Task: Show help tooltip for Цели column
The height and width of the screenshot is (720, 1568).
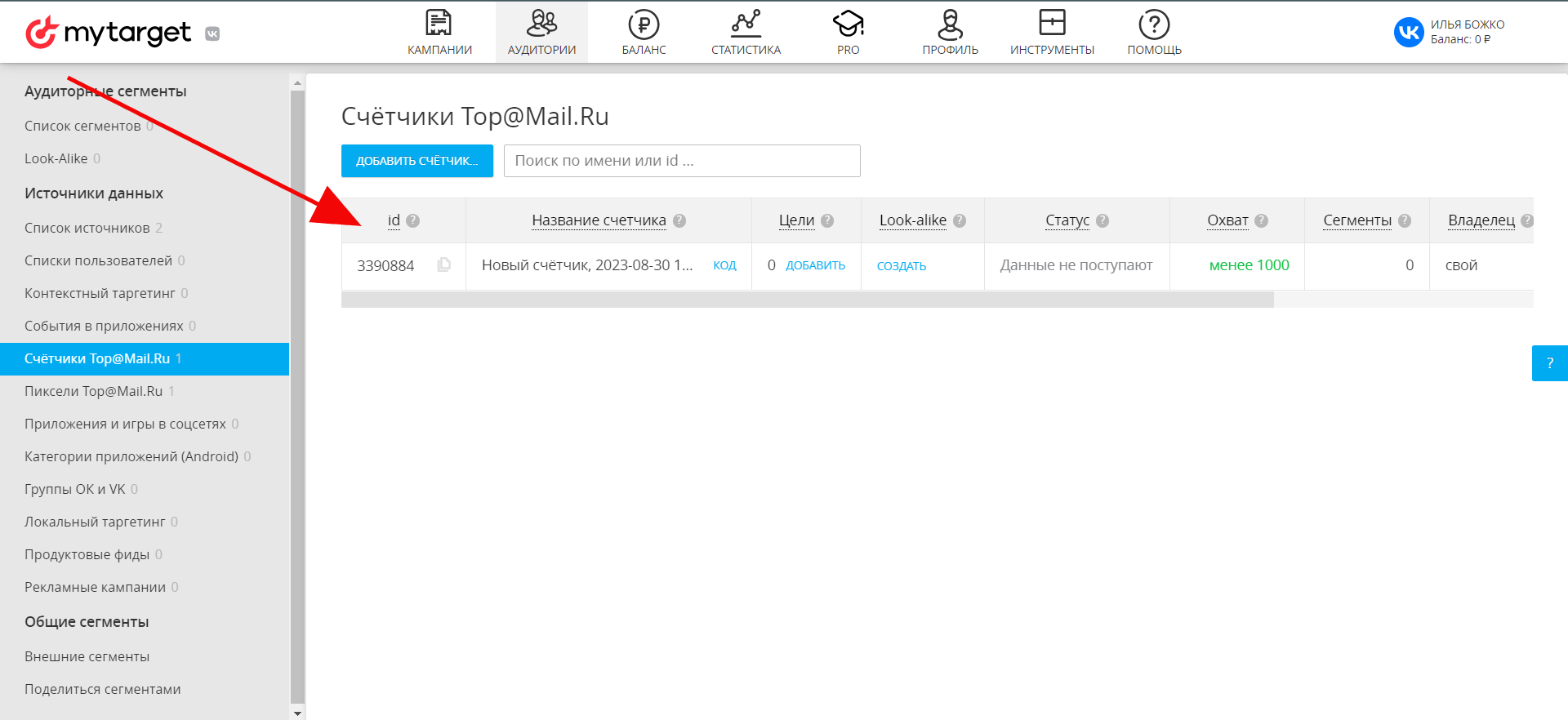Action: point(827,220)
